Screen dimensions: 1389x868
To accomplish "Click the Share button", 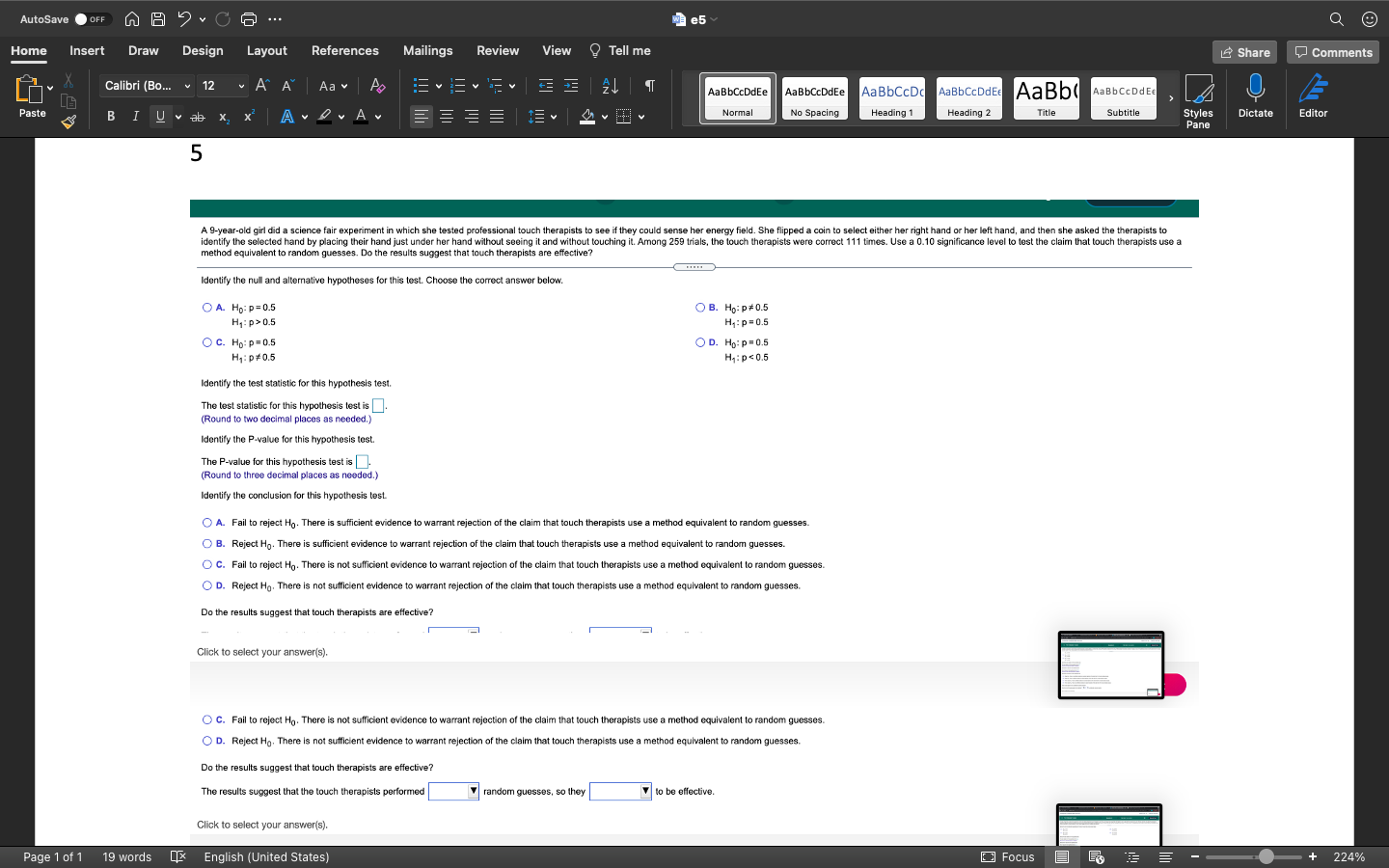I will [x=1244, y=52].
